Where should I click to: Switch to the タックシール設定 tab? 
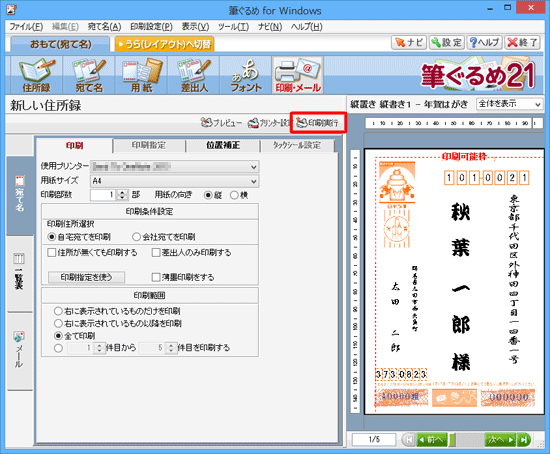[297, 145]
